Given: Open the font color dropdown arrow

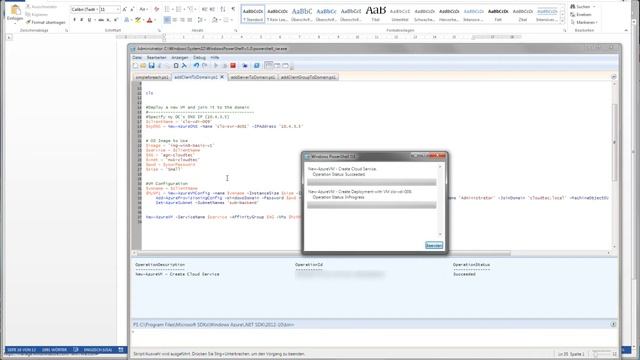Looking at the screenshot, I should [156, 20].
